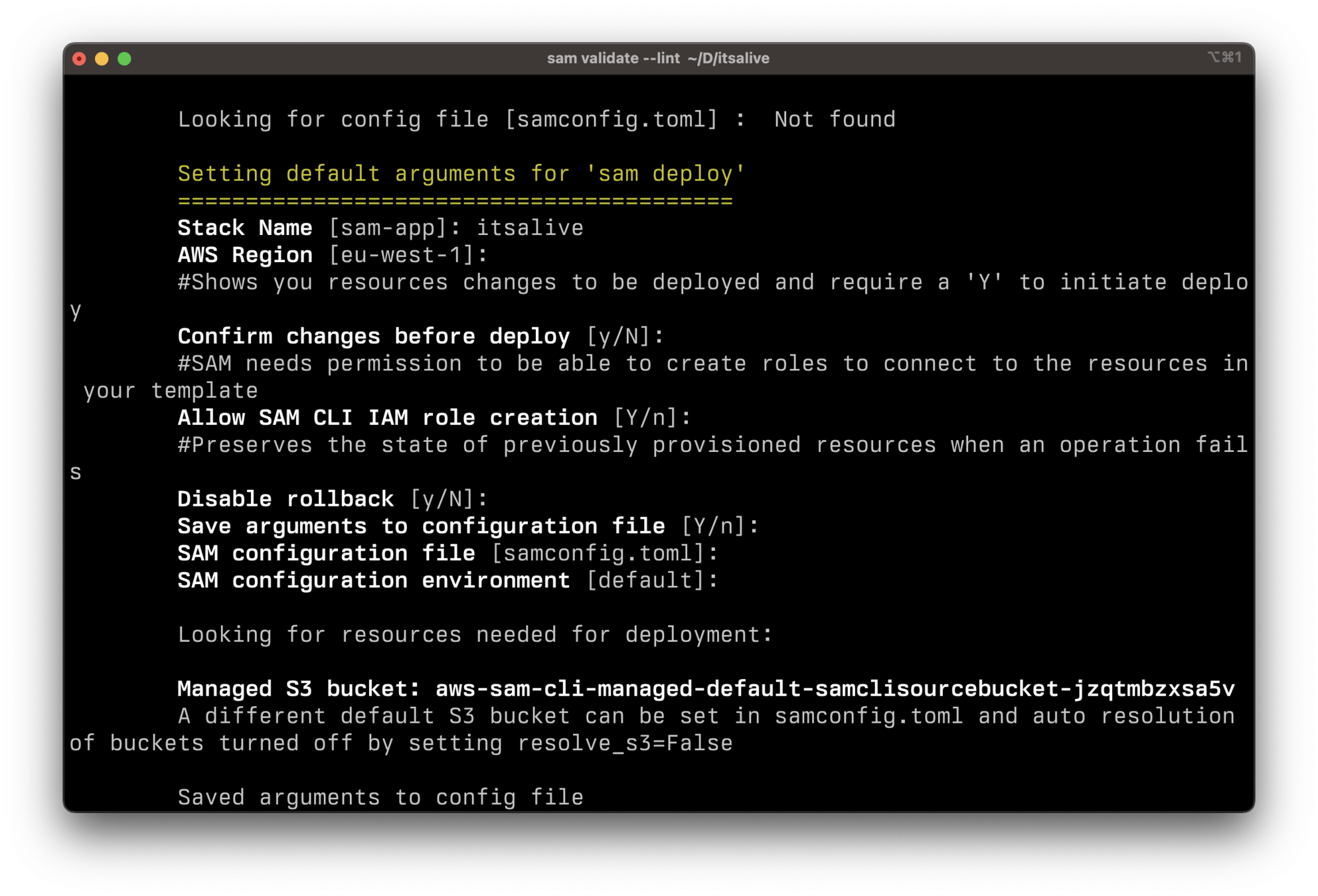
Task: Click 'Save arguments to configuration file' prompt
Action: click(x=421, y=526)
